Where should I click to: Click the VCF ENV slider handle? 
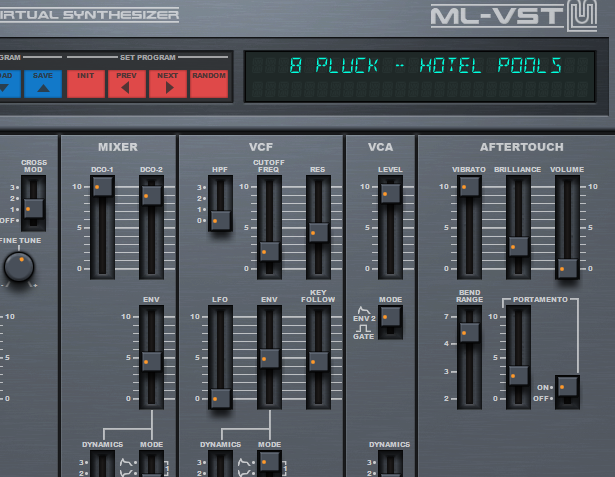[x=270, y=359]
